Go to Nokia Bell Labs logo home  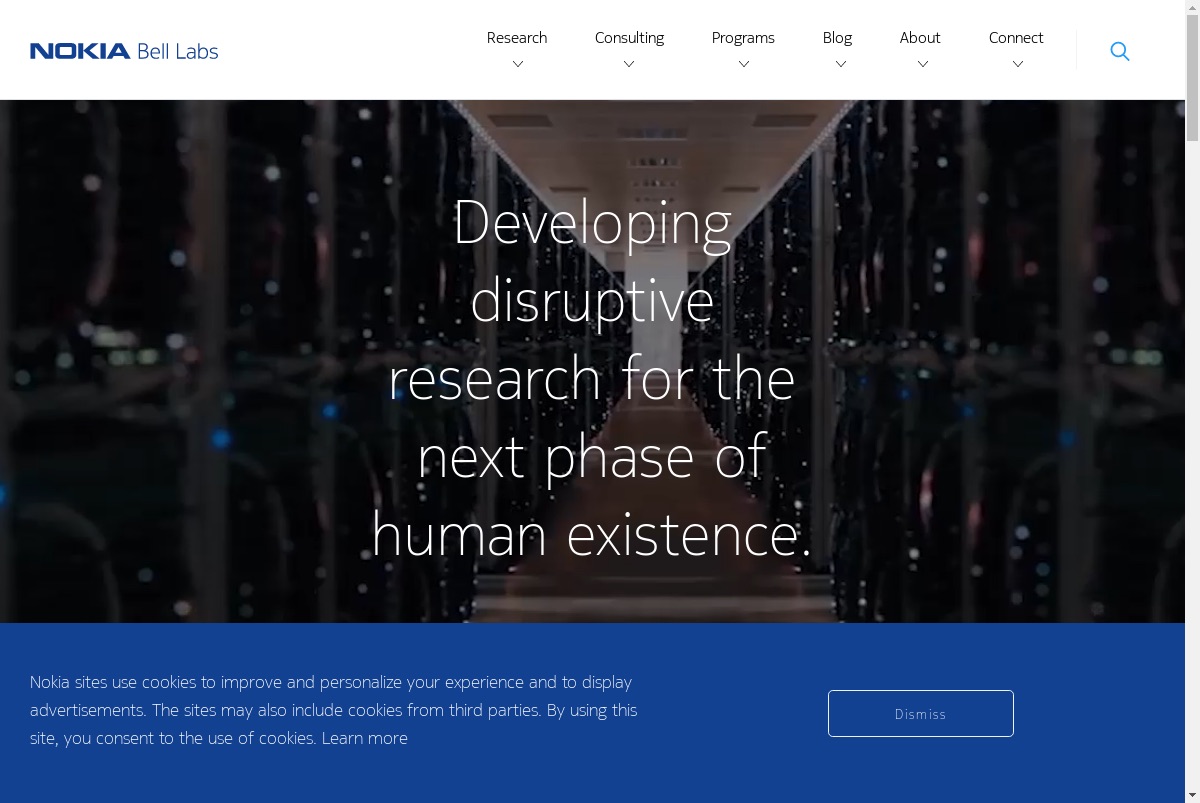(x=124, y=51)
